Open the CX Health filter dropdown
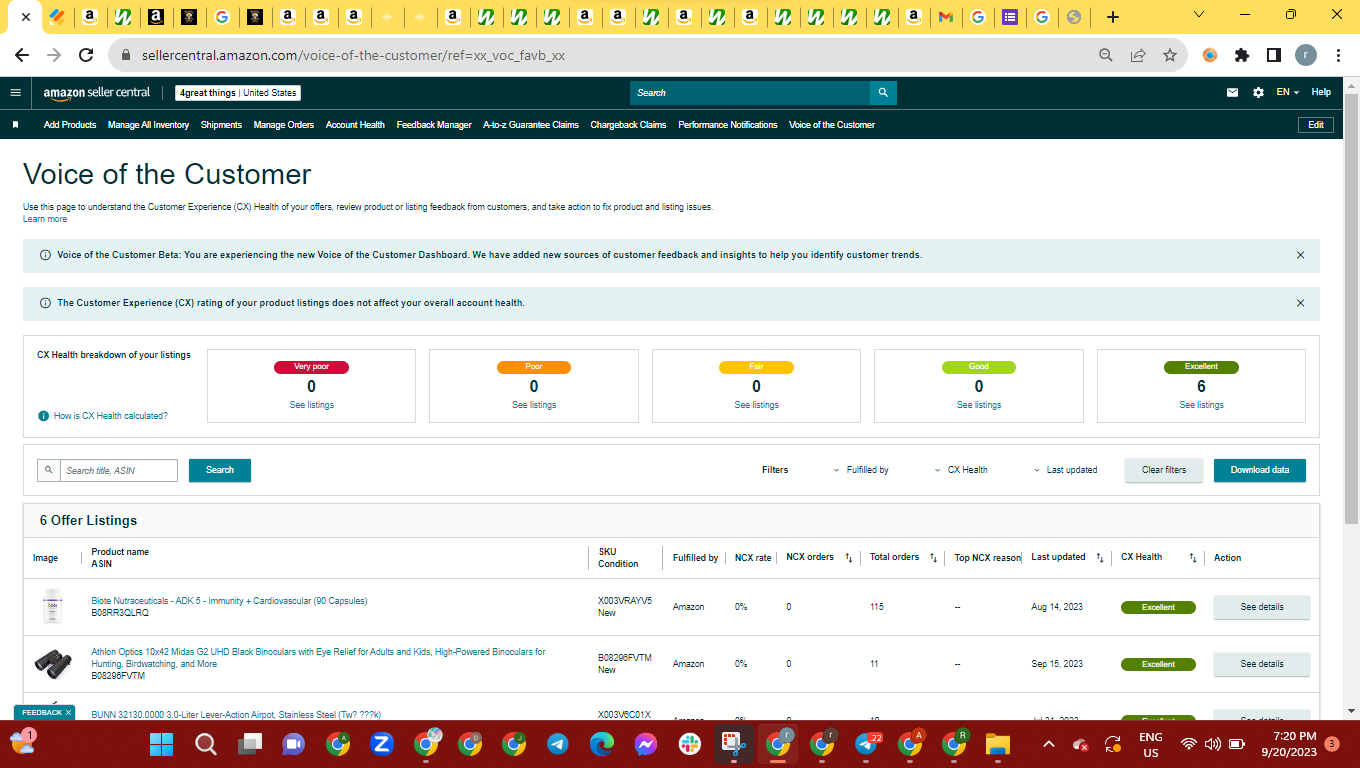This screenshot has height=768, width=1360. [961, 470]
